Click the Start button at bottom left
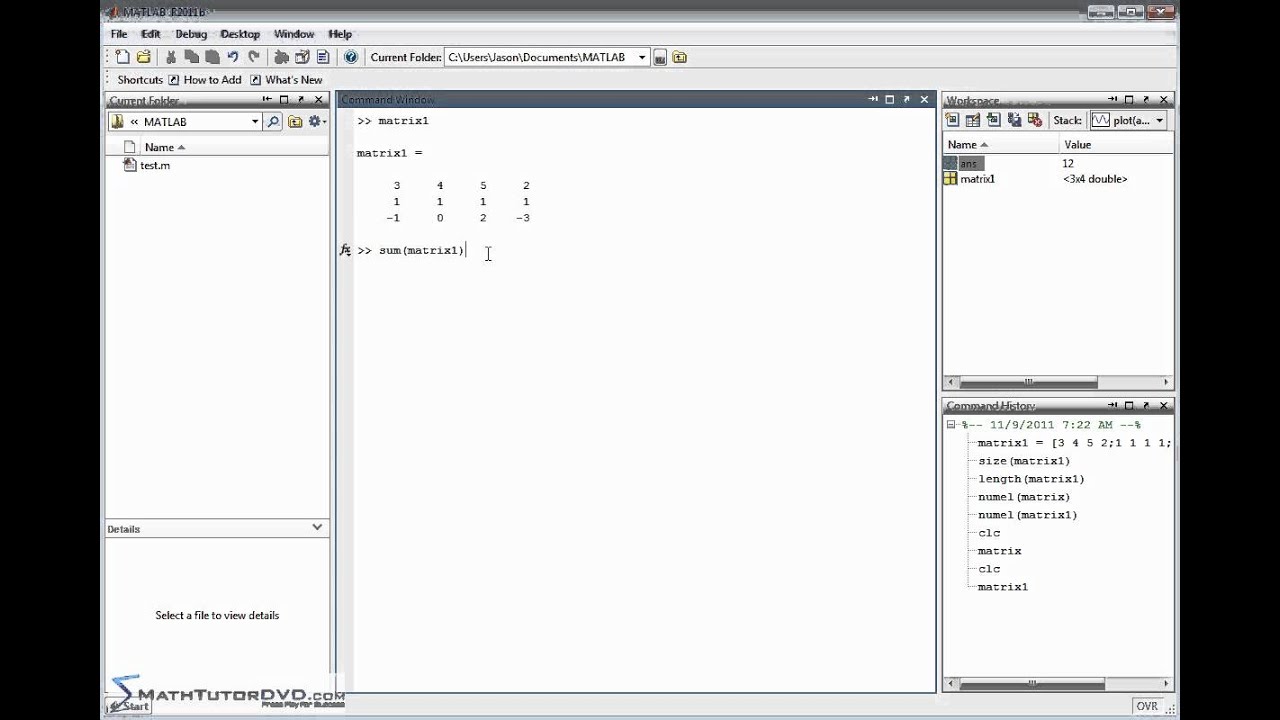This screenshot has height=720, width=1280. [x=128, y=706]
